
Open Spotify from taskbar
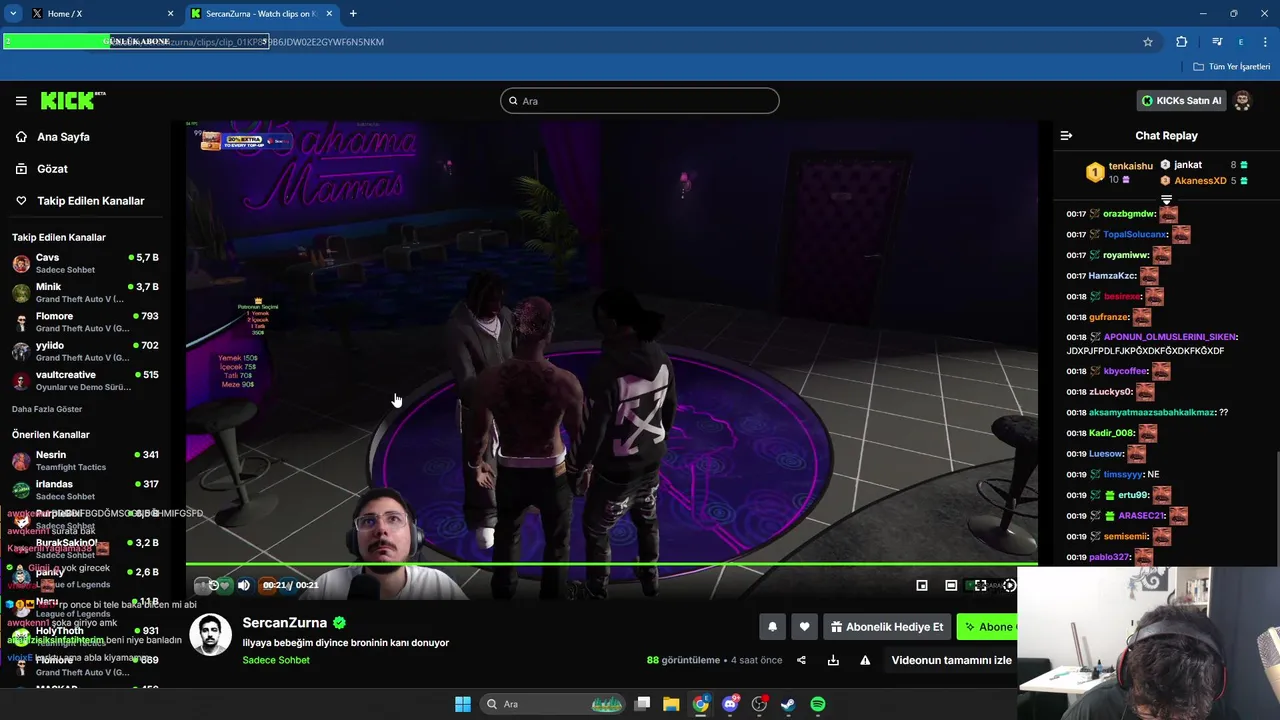click(817, 704)
